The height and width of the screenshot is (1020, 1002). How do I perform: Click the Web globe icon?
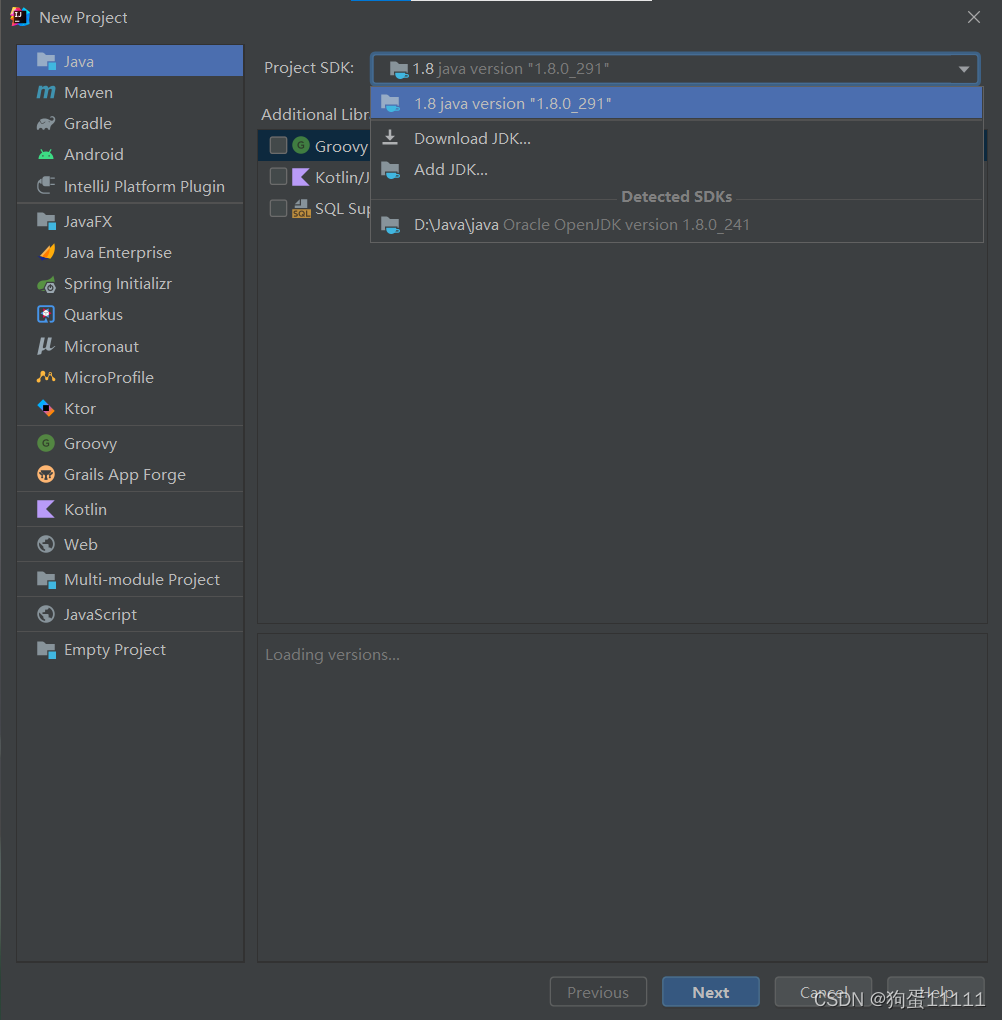pyautogui.click(x=46, y=544)
